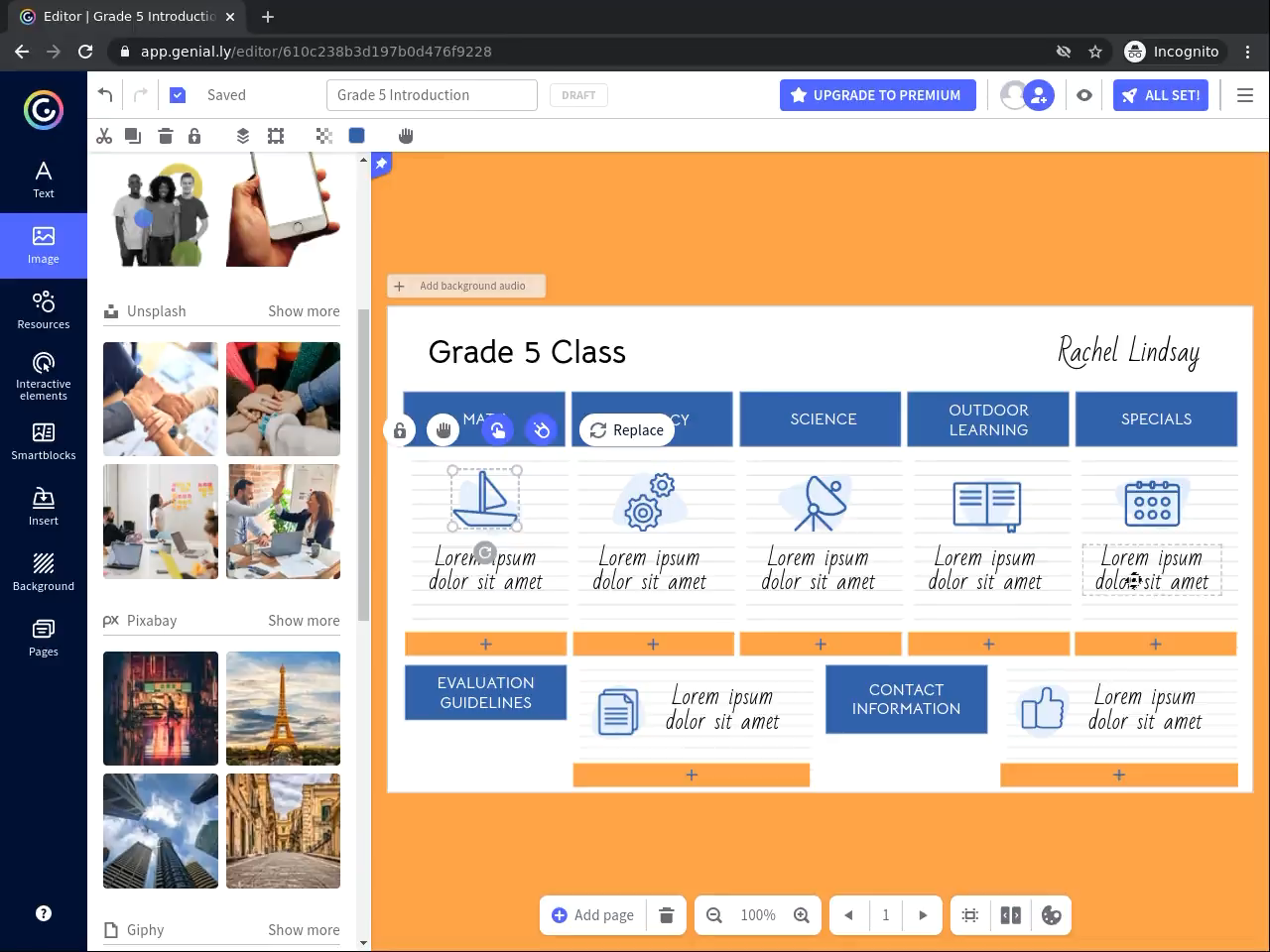Image resolution: width=1270 pixels, height=952 pixels.
Task: Toggle the lock in the top toolbar
Action: (194, 136)
